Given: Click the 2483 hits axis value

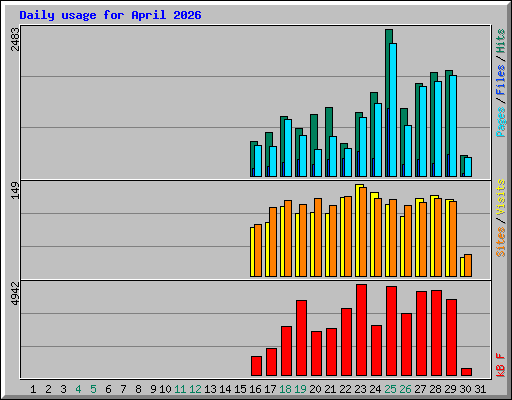Looking at the screenshot, I should click(x=15, y=39).
